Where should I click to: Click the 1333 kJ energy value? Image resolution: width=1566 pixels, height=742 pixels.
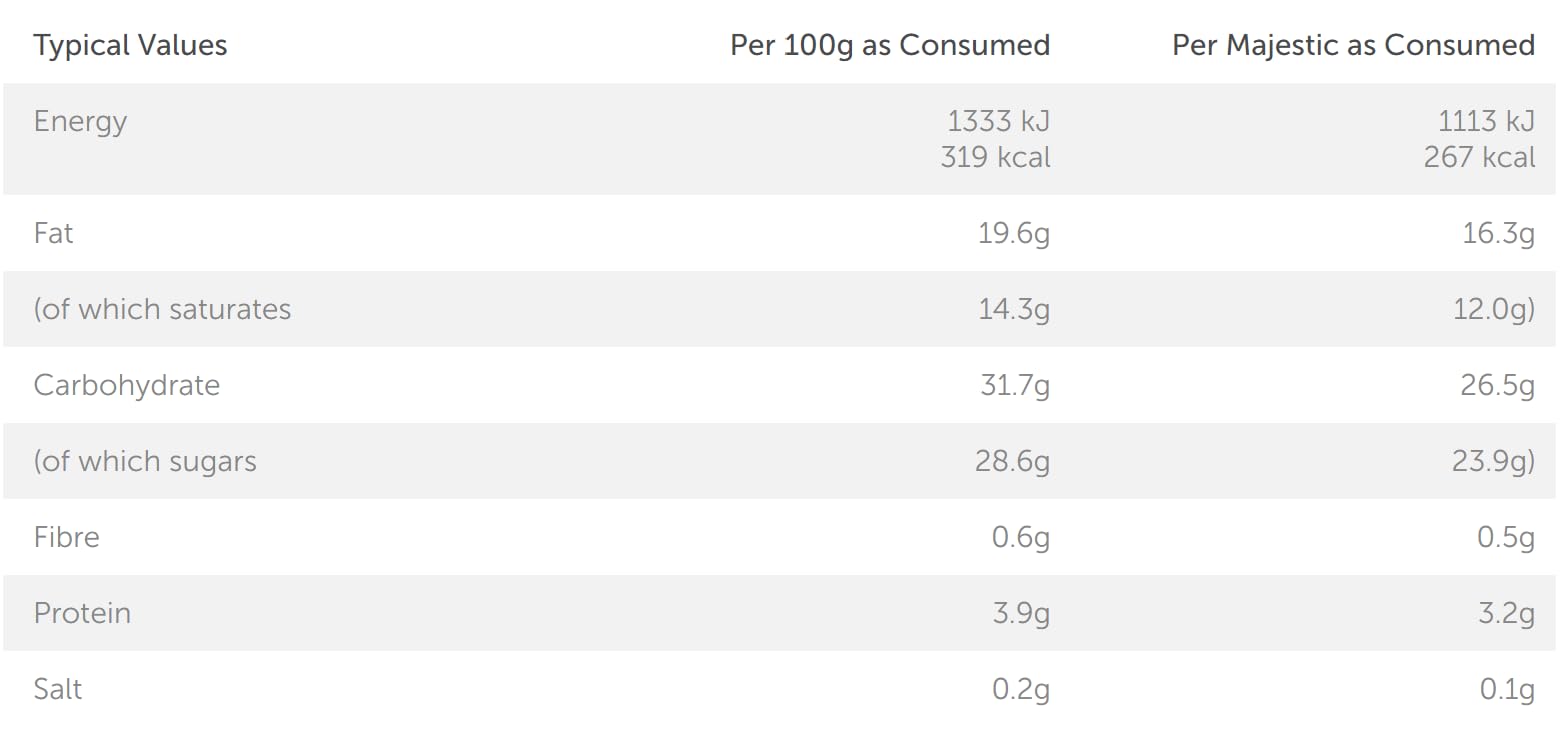coord(998,121)
